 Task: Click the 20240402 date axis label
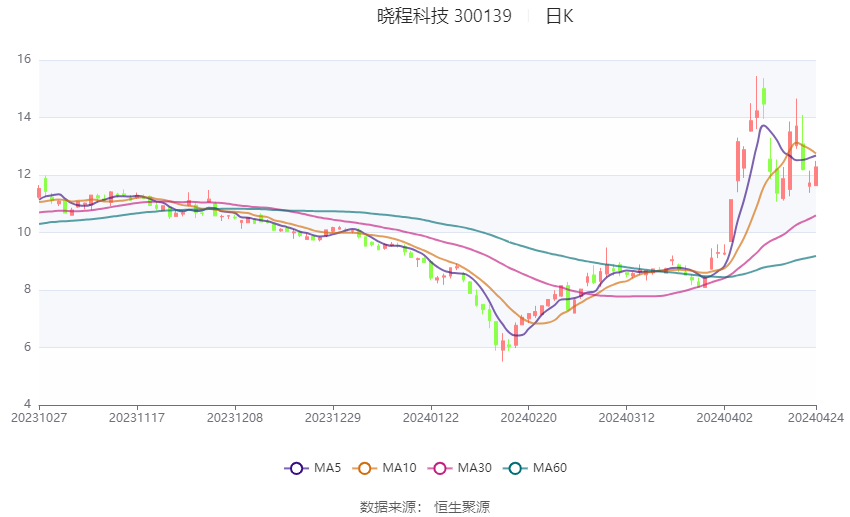tap(723, 417)
